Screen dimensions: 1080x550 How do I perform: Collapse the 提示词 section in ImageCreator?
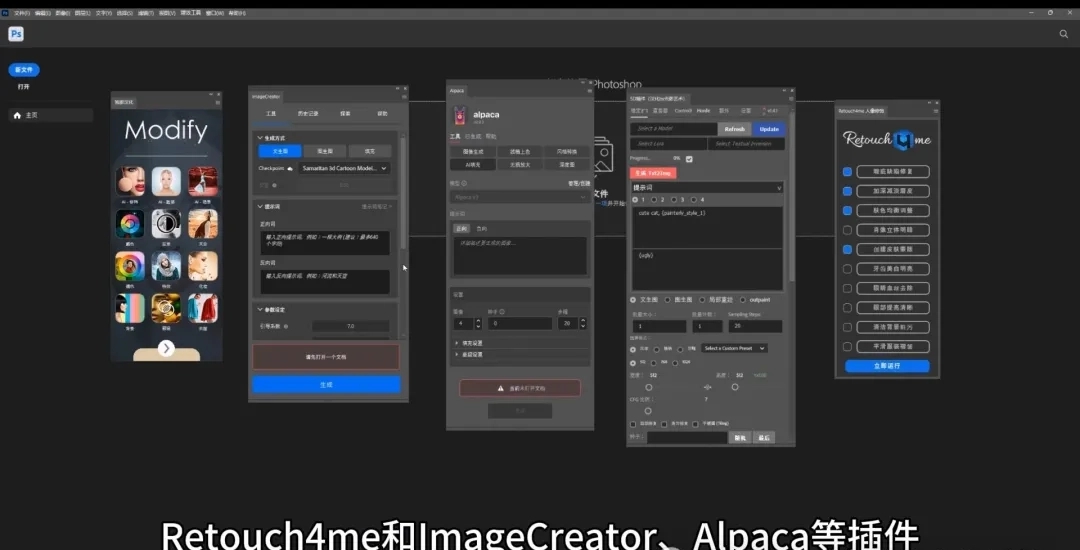(260, 206)
